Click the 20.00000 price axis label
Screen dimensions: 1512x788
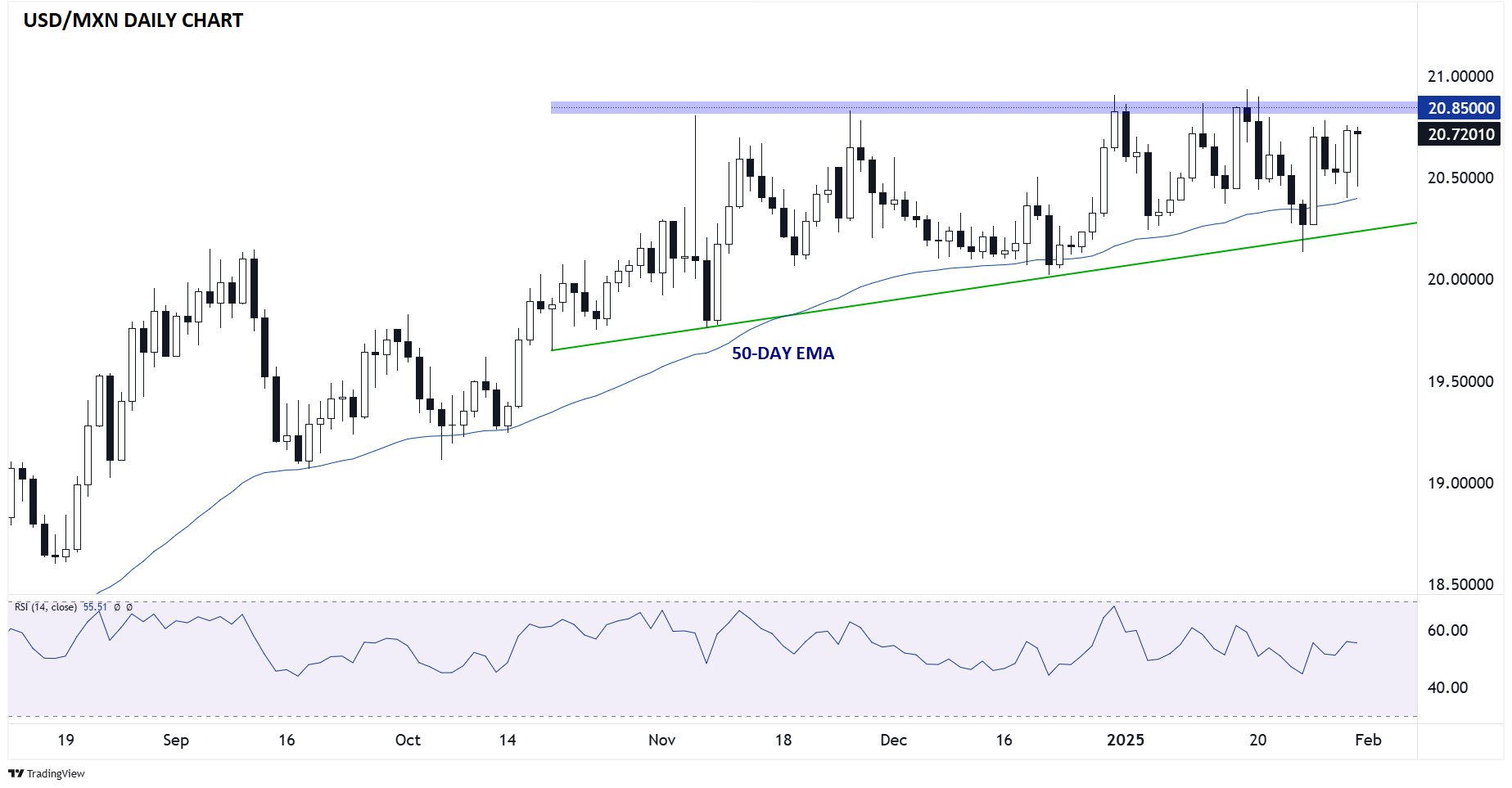(x=1460, y=279)
